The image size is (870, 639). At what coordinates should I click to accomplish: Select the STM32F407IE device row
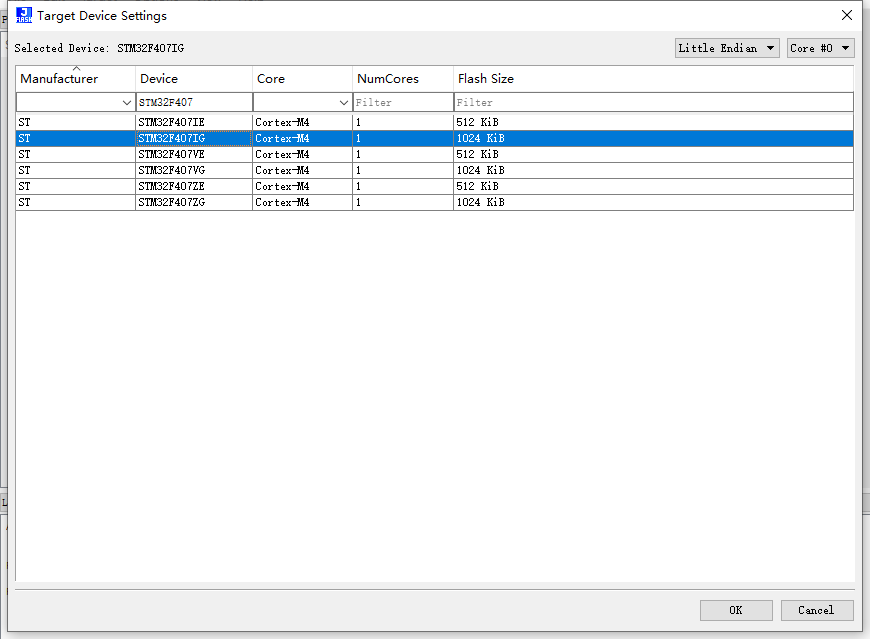click(x=434, y=122)
